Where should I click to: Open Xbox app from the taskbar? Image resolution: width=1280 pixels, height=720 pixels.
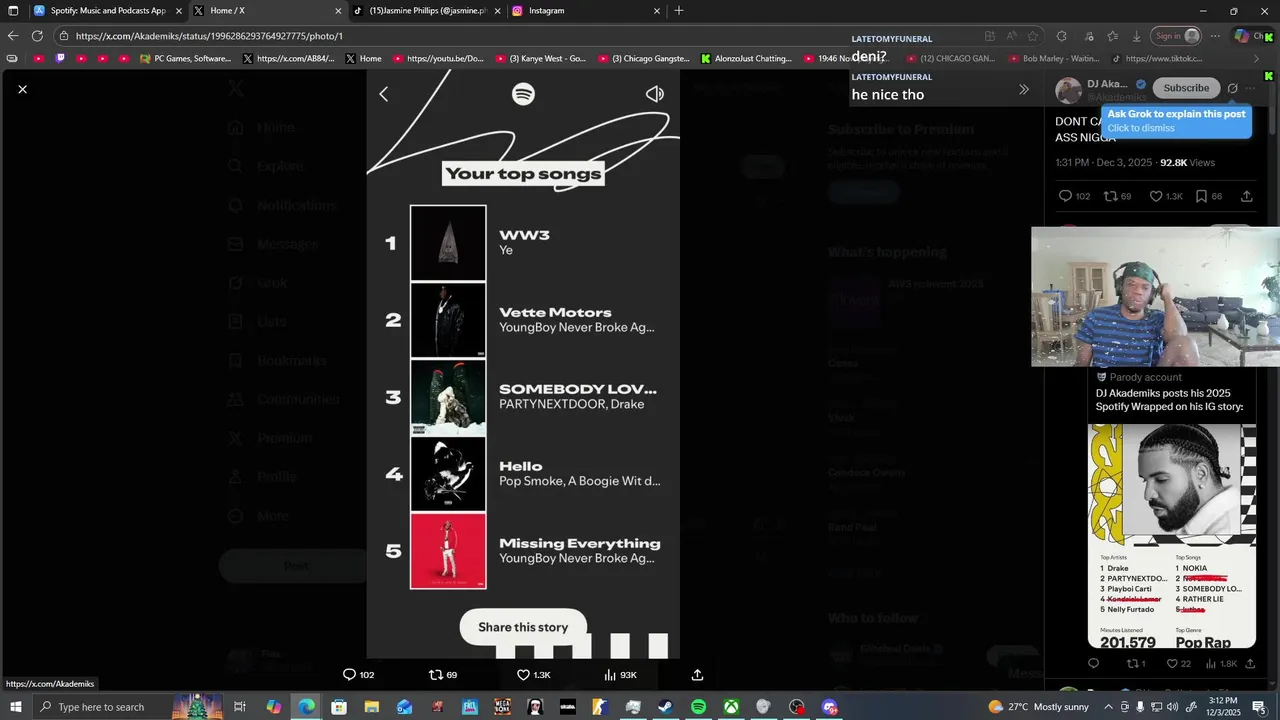click(x=731, y=707)
